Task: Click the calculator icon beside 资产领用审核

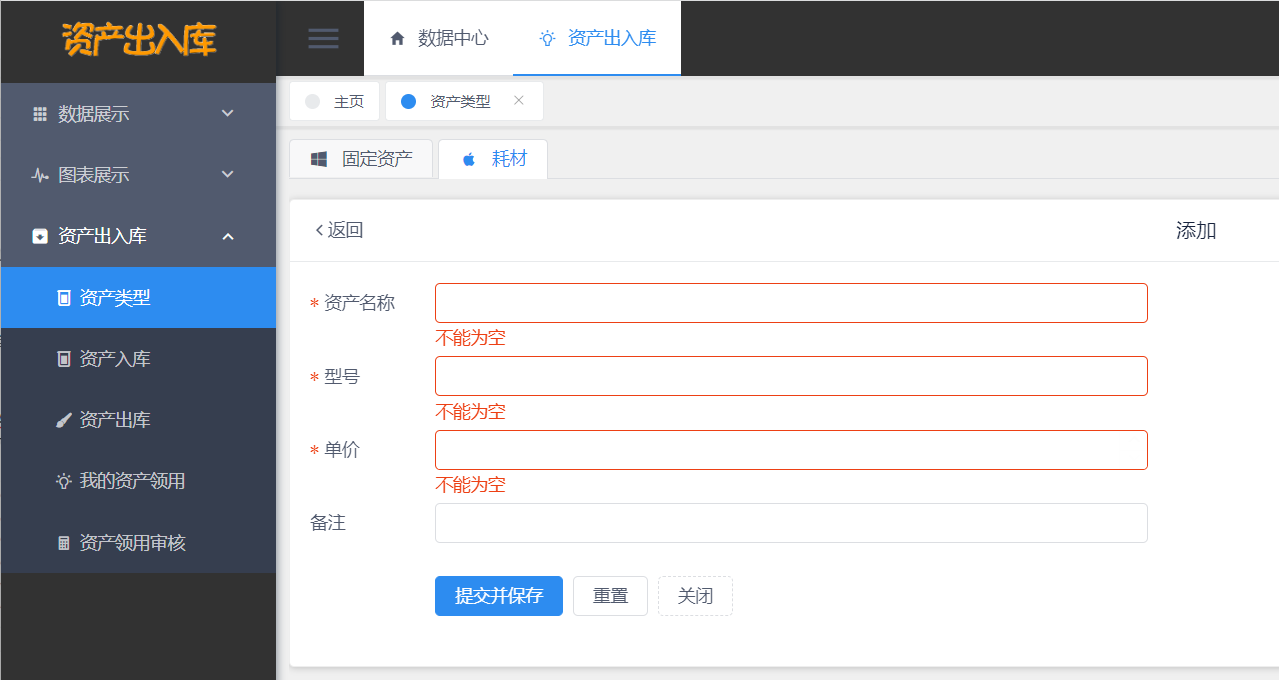Action: (63, 543)
